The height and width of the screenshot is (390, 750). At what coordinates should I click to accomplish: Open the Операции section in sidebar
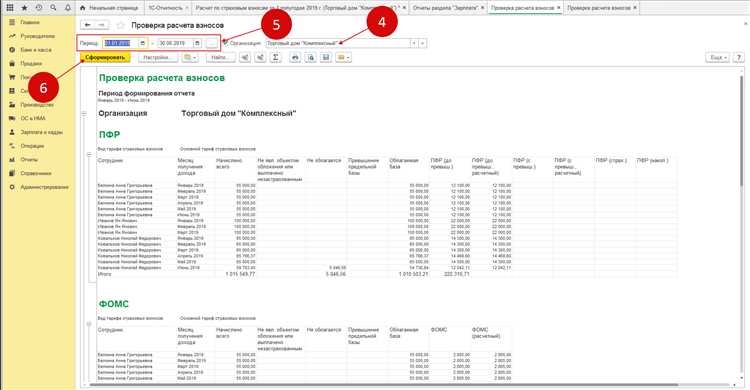click(32, 146)
